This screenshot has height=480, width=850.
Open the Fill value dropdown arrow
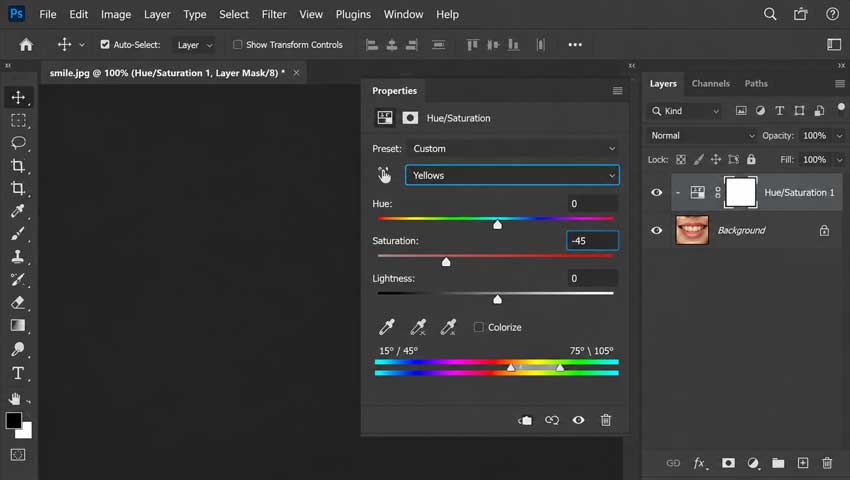pyautogui.click(x=839, y=160)
